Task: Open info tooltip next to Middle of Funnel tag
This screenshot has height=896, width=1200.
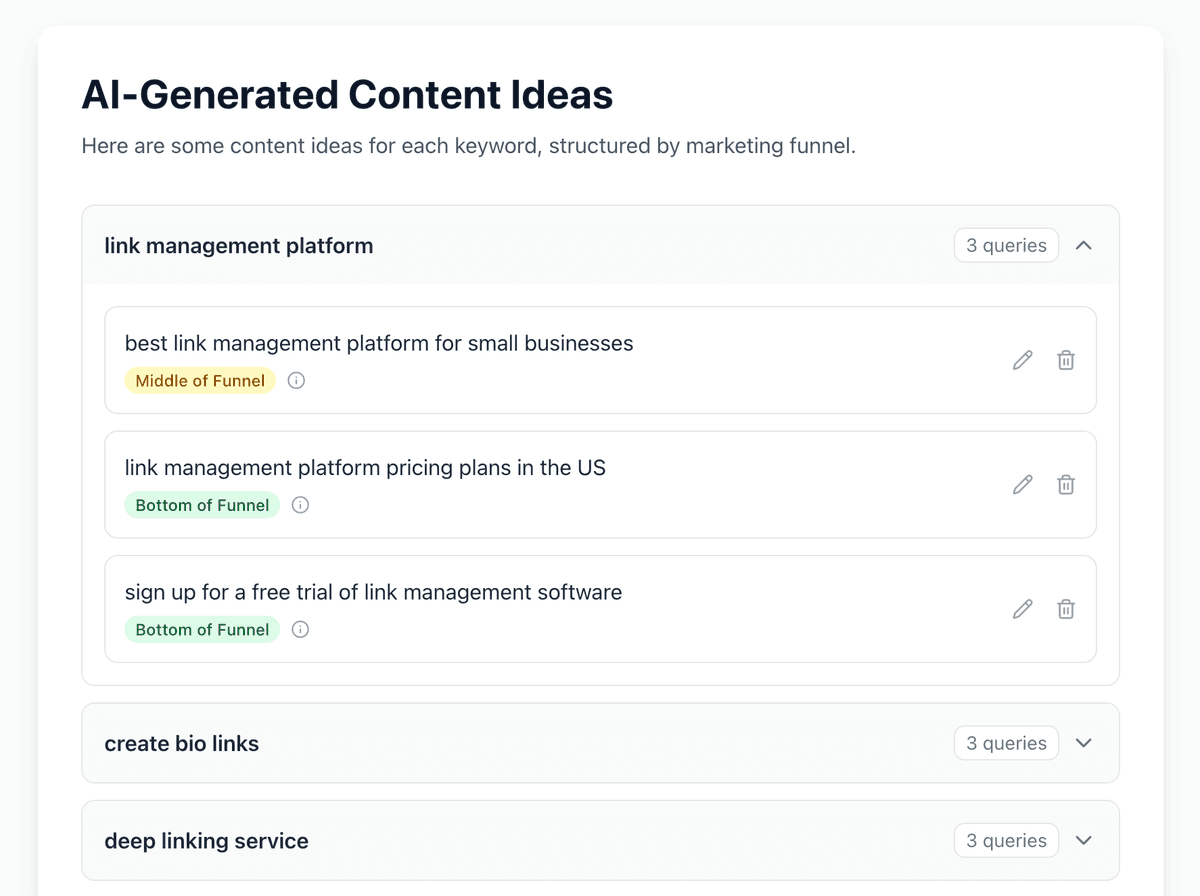Action: 296,380
